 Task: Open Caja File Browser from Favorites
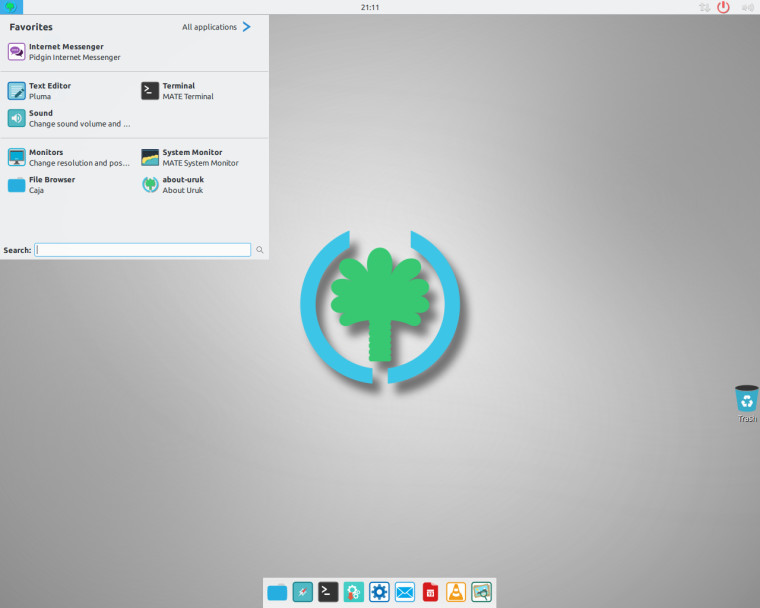[x=42, y=185]
